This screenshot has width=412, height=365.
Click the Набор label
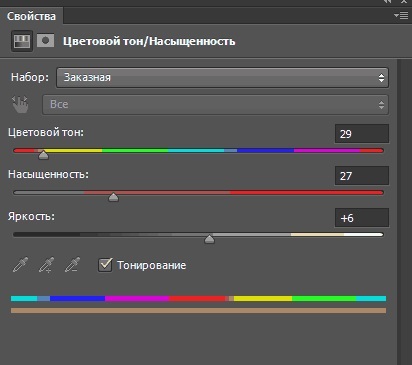(30, 77)
